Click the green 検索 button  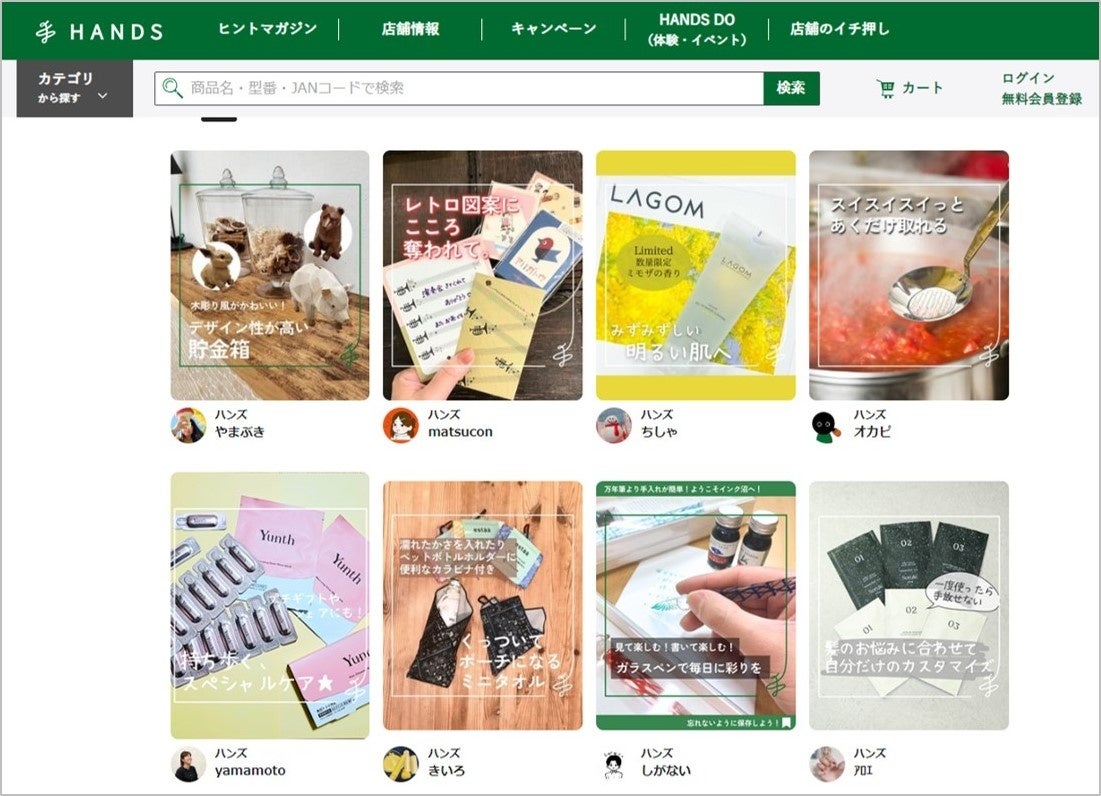(x=791, y=88)
